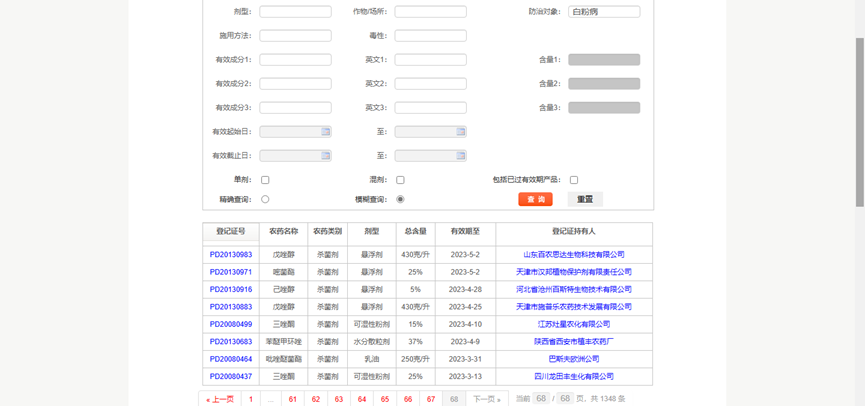Open 河北省沧州百斯特生物技术有限公司 link
Image resolution: width=865 pixels, height=406 pixels.
(574, 290)
